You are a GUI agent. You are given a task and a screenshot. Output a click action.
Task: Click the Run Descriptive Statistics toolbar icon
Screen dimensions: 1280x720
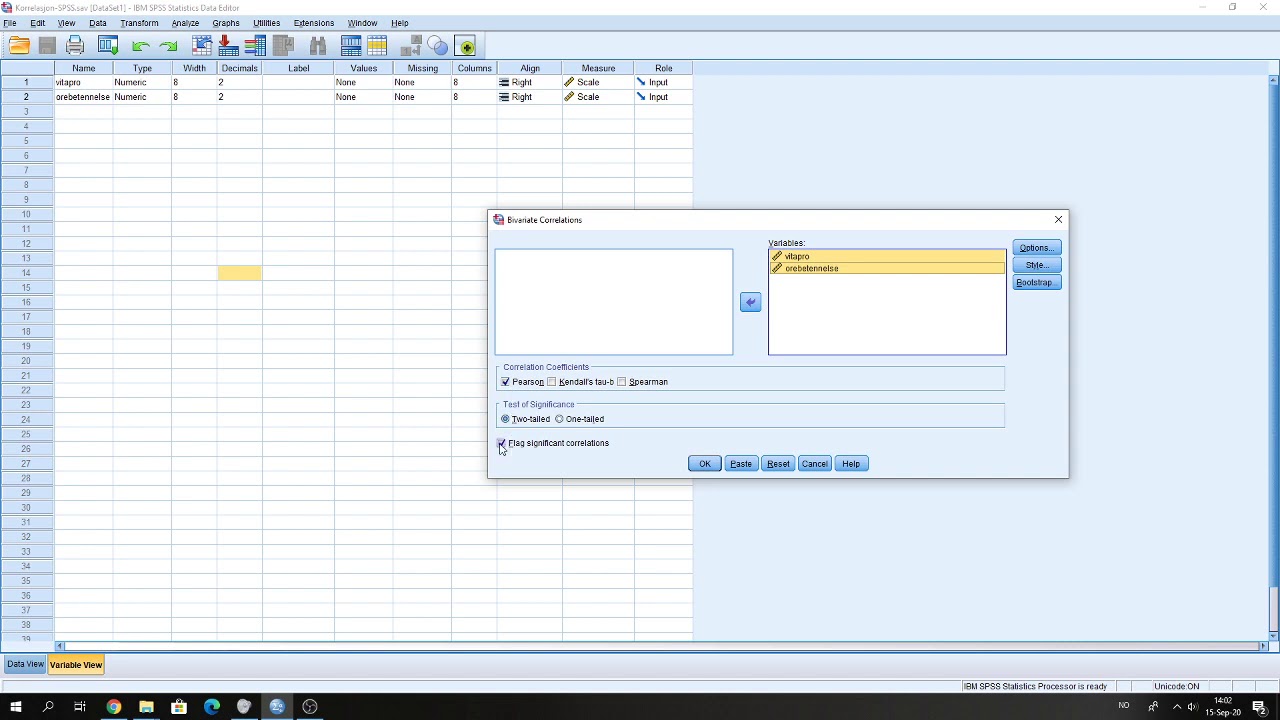[x=283, y=46]
